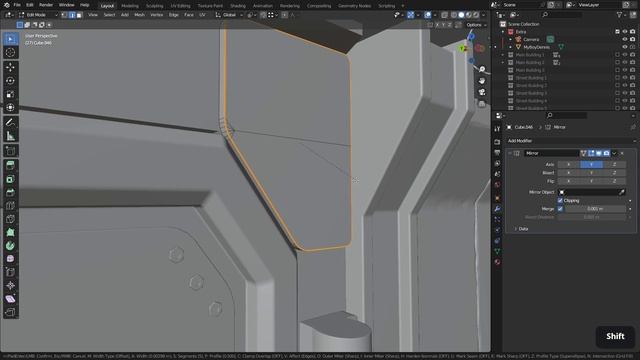Select the Extrude Region tool
The height and width of the screenshot is (360, 640).
coord(10,165)
